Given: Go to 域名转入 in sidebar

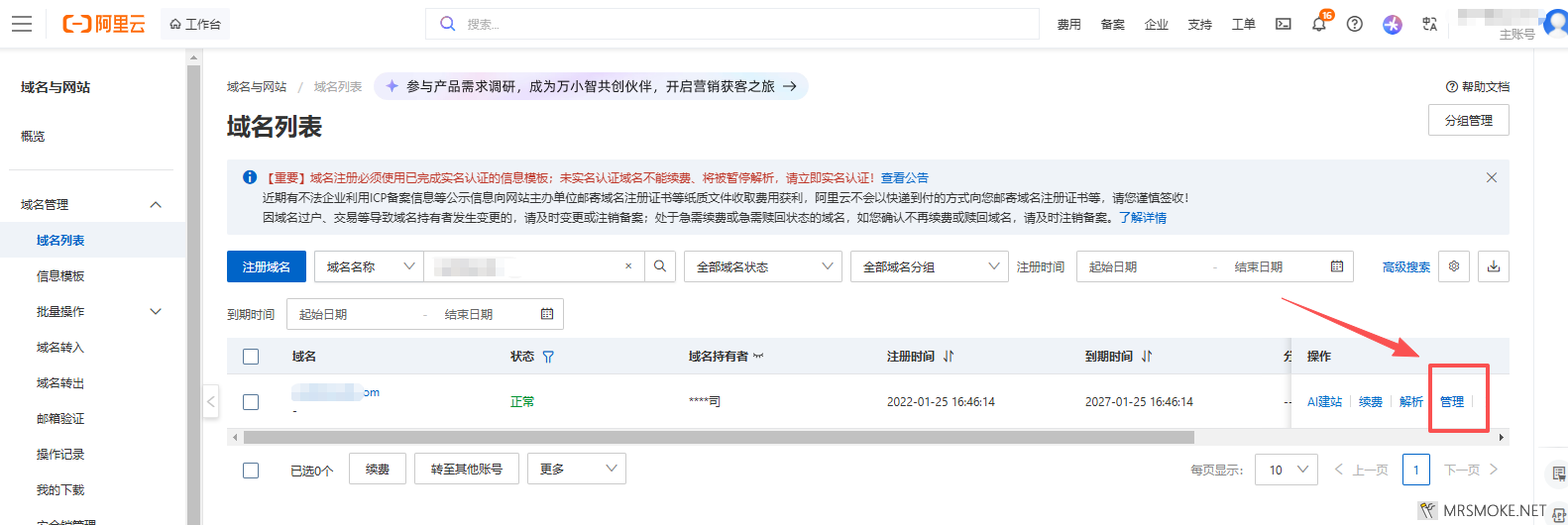Looking at the screenshot, I should 60,348.
